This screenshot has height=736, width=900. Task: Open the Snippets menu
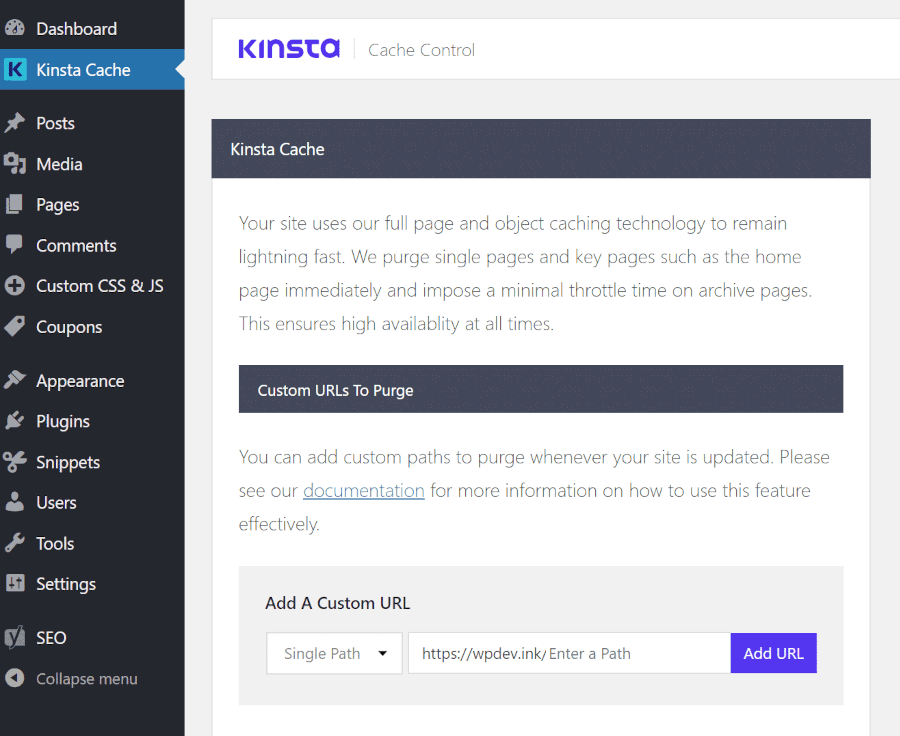coord(92,462)
